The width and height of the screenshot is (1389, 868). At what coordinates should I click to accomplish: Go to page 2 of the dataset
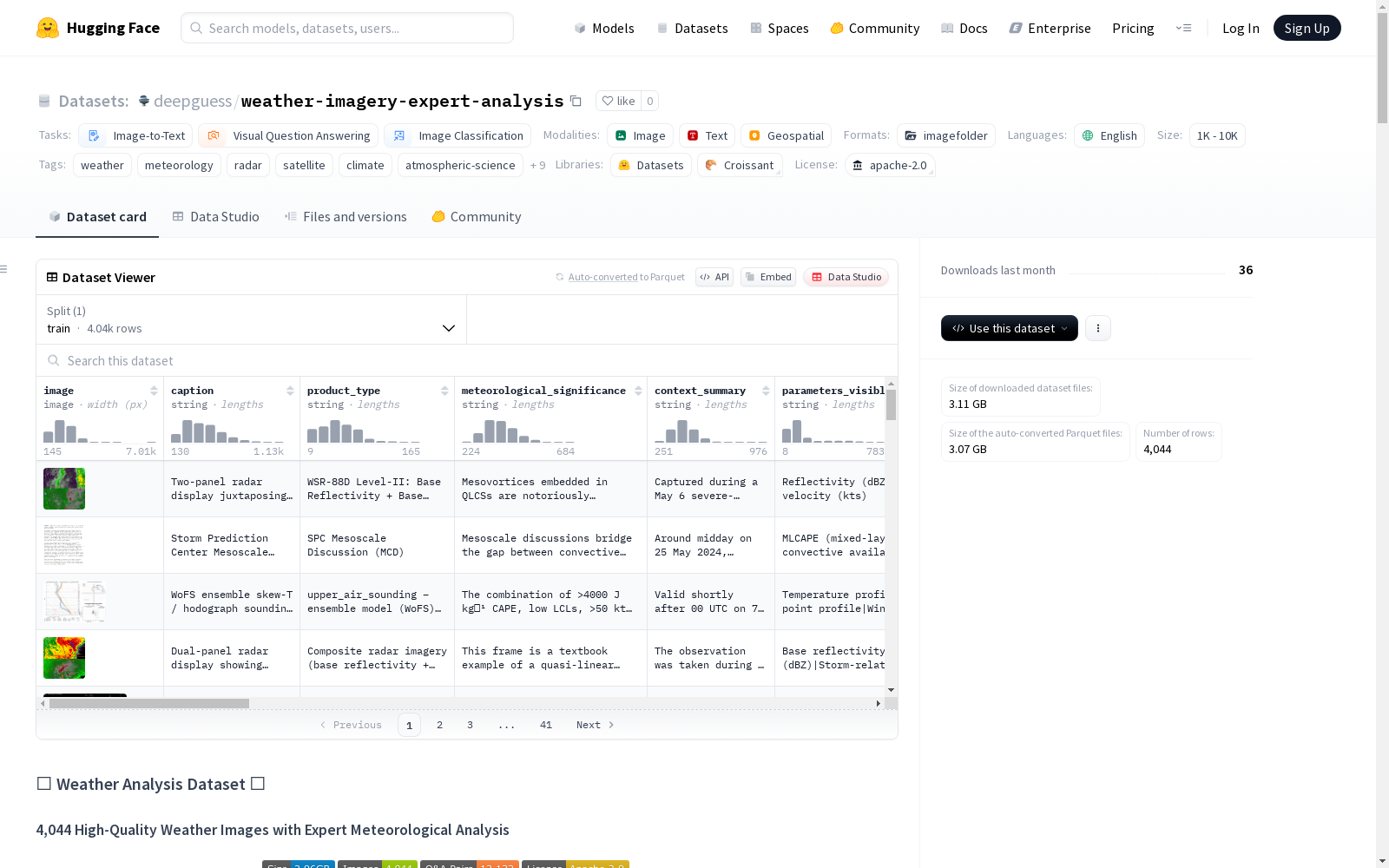click(440, 725)
